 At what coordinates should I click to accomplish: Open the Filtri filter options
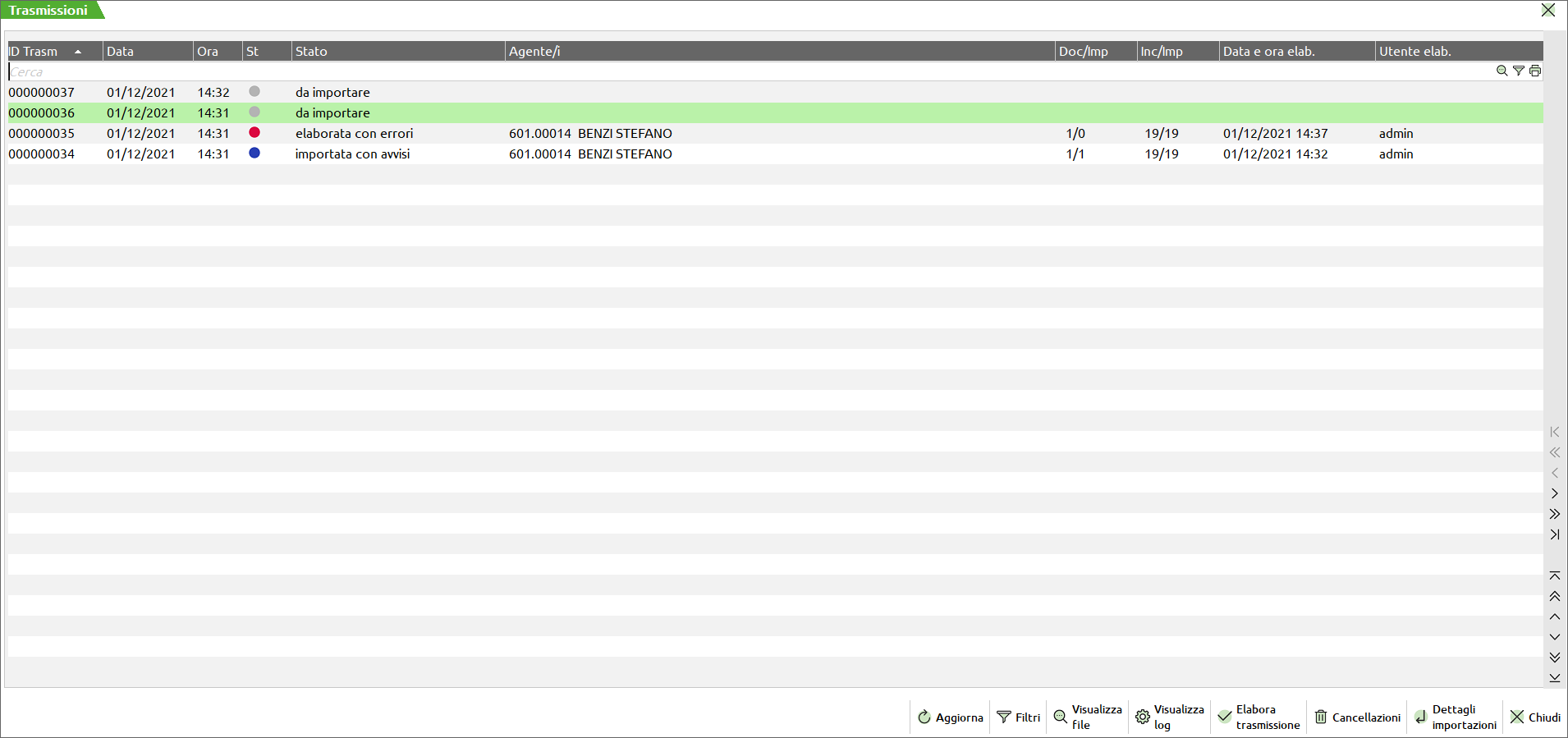[1018, 717]
